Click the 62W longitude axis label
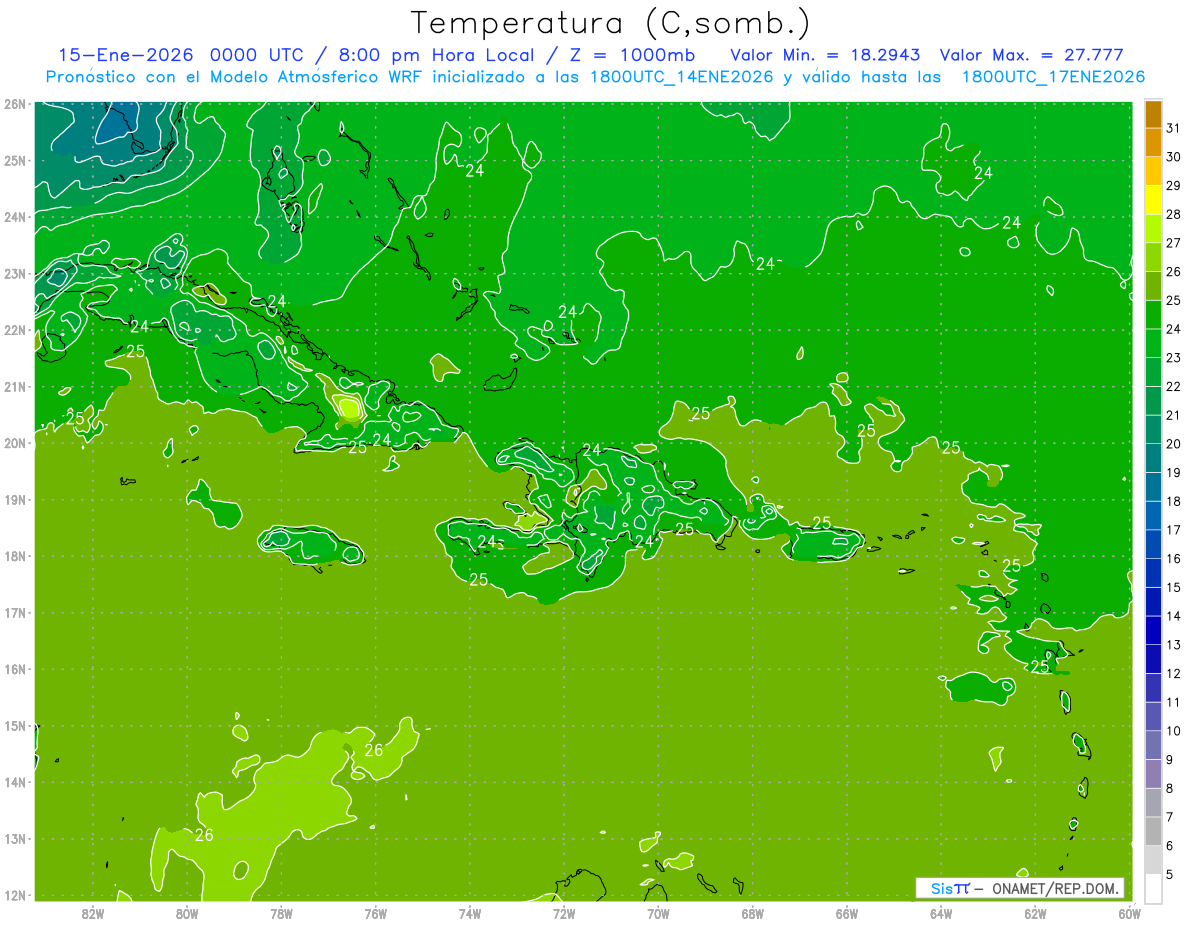Screen dimensions: 1200x927 point(1035,913)
